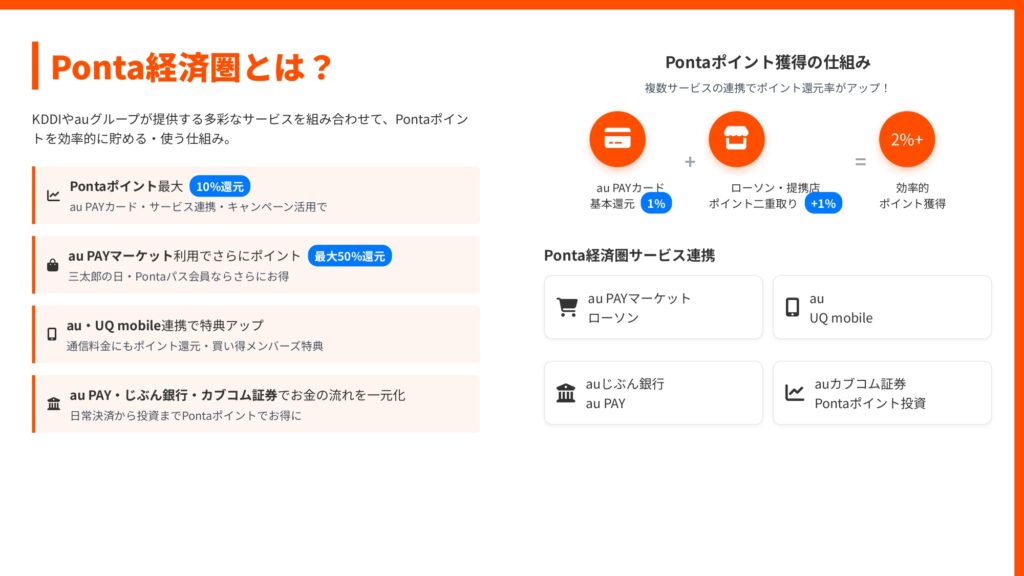Click the orange store circle icon
This screenshot has width=1024, height=576.
[x=736, y=139]
